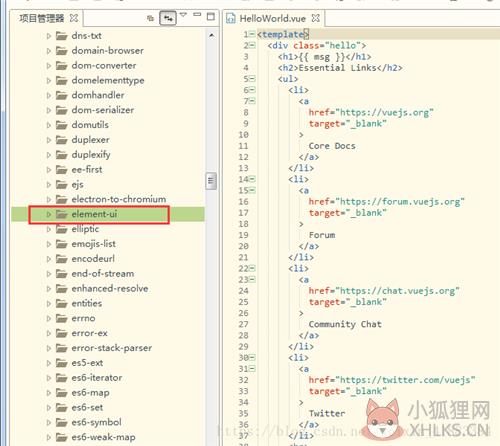Click the Collapse All icon in project manager

click(x=150, y=18)
